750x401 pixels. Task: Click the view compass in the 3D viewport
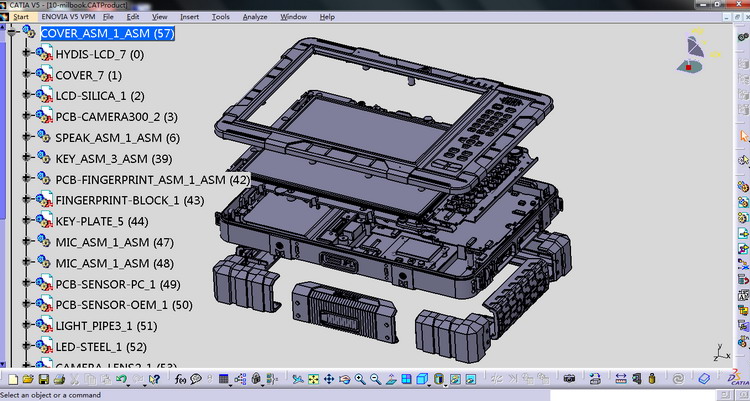[696, 52]
